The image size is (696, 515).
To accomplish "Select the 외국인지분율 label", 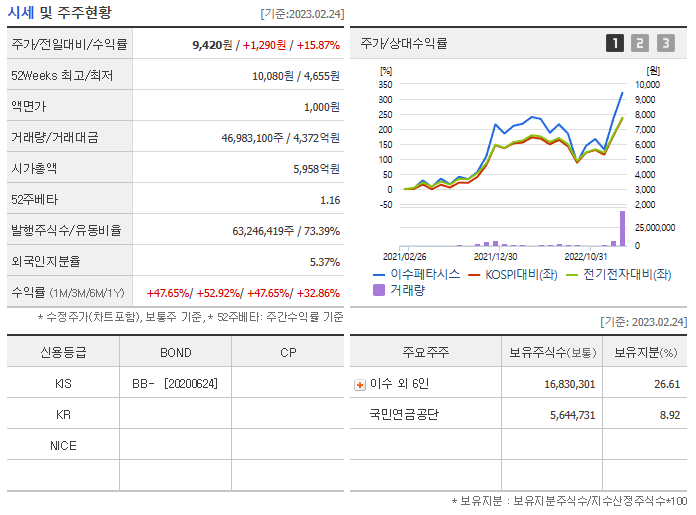I will point(46,261).
